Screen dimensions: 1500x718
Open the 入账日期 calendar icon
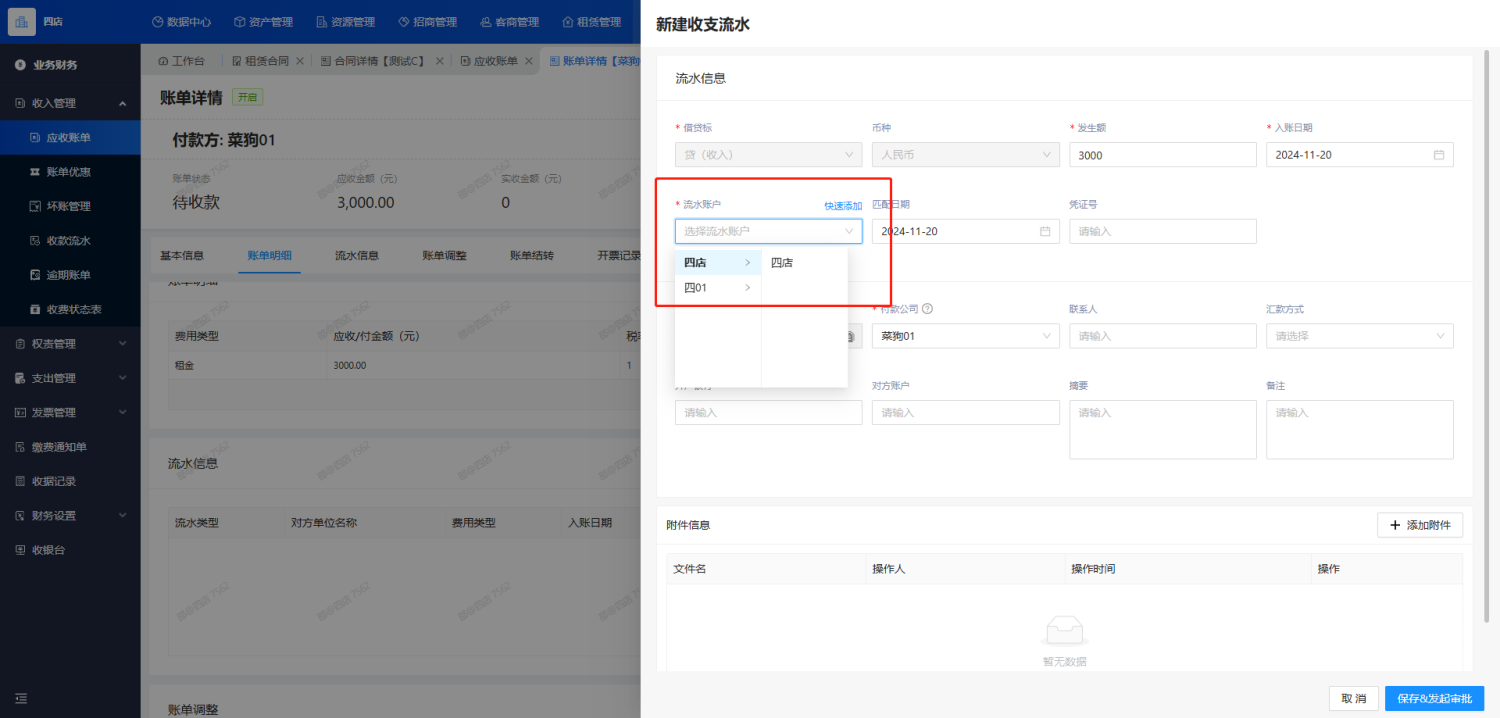click(1439, 155)
